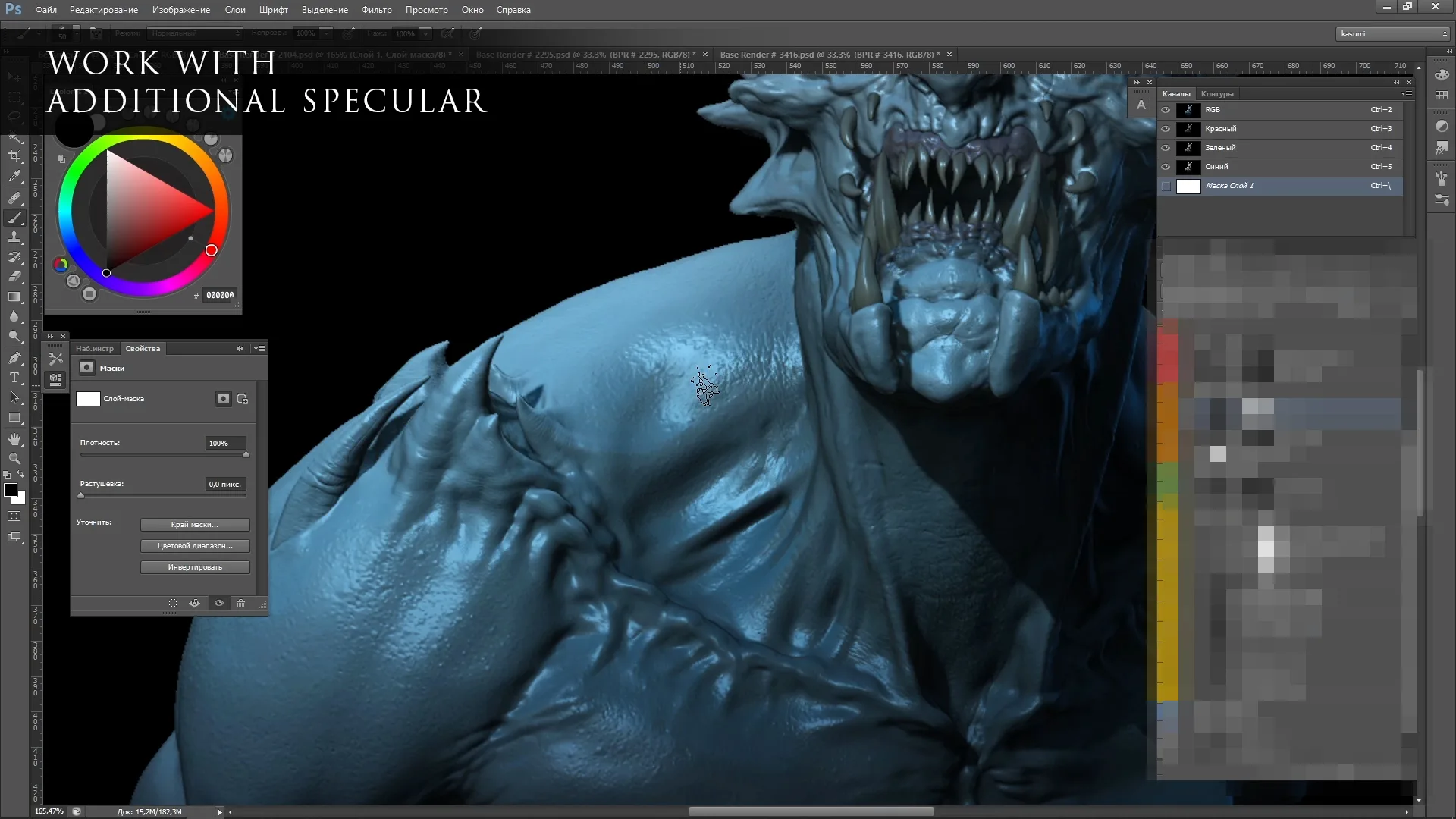
Task: Switch to the Контуры tab
Action: [x=1218, y=93]
